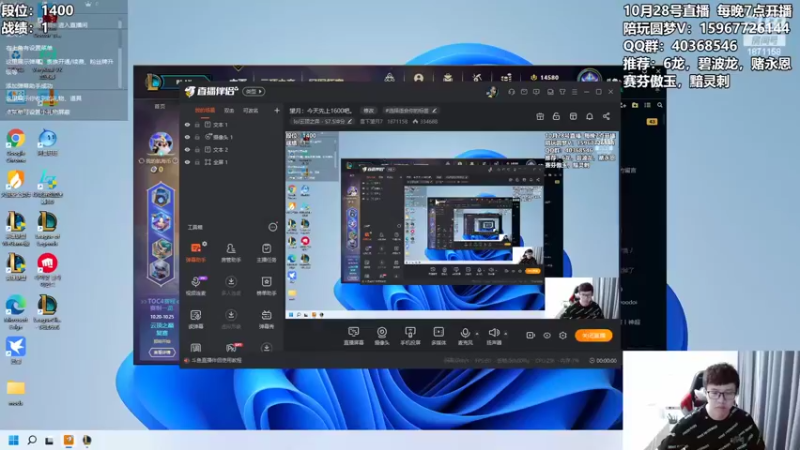800x450 pixels.
Task: Open the streamer tasks tool icon
Action: click(266, 252)
